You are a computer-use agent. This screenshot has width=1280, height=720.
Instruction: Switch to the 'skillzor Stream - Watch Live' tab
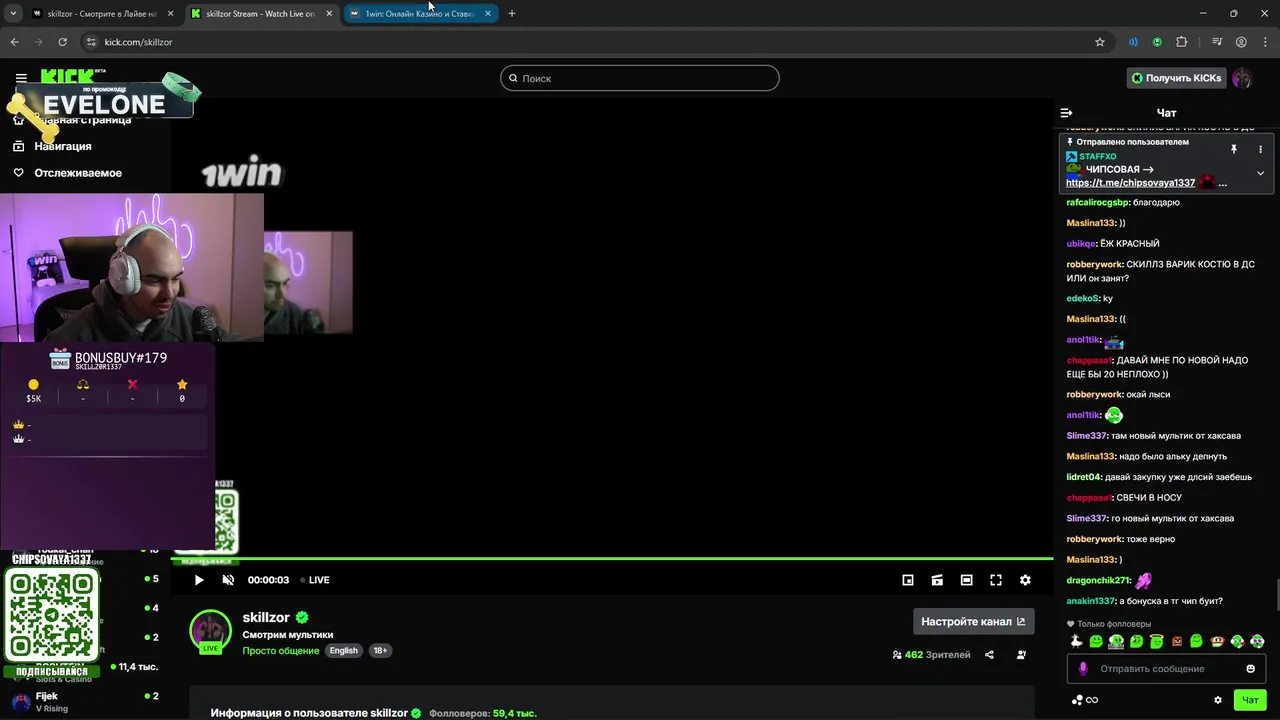pos(260,14)
